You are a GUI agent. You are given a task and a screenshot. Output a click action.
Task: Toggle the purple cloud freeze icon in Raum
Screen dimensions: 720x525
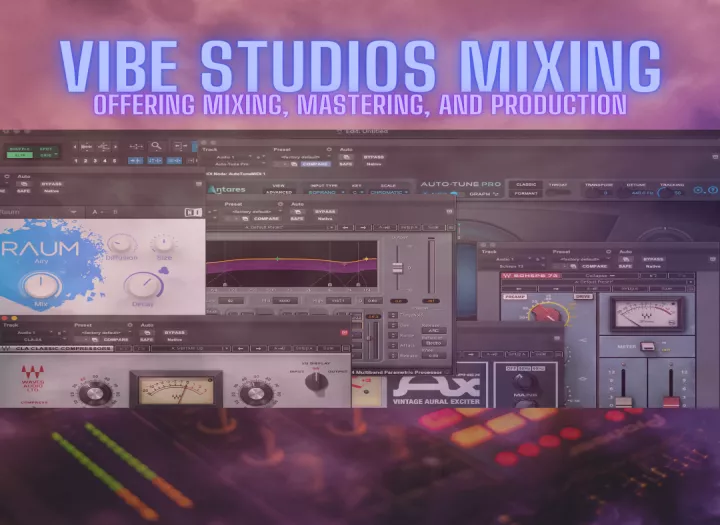coord(163,270)
